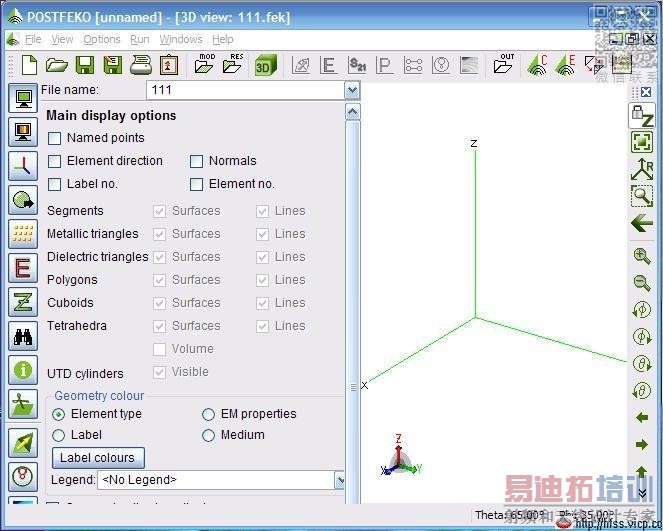
Task: Click the binoculars find icon
Action: (23, 336)
